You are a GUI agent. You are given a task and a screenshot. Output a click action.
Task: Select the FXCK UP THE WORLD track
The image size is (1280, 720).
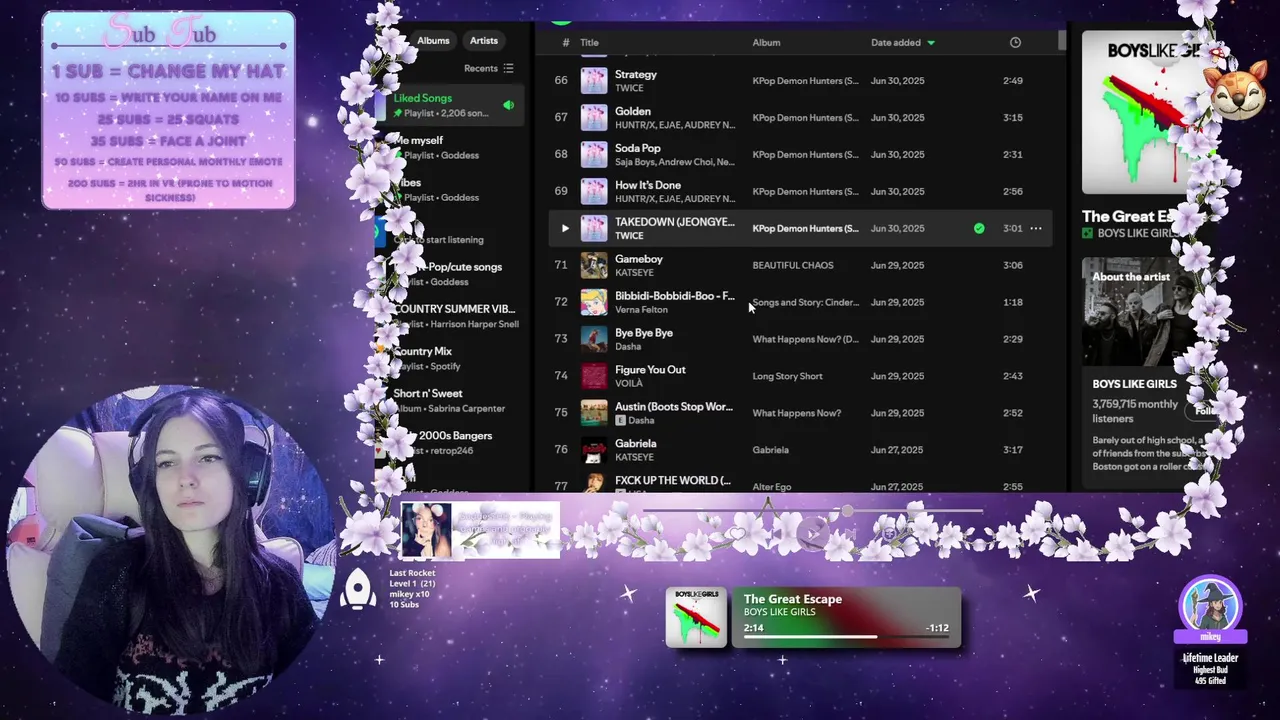pyautogui.click(x=673, y=481)
